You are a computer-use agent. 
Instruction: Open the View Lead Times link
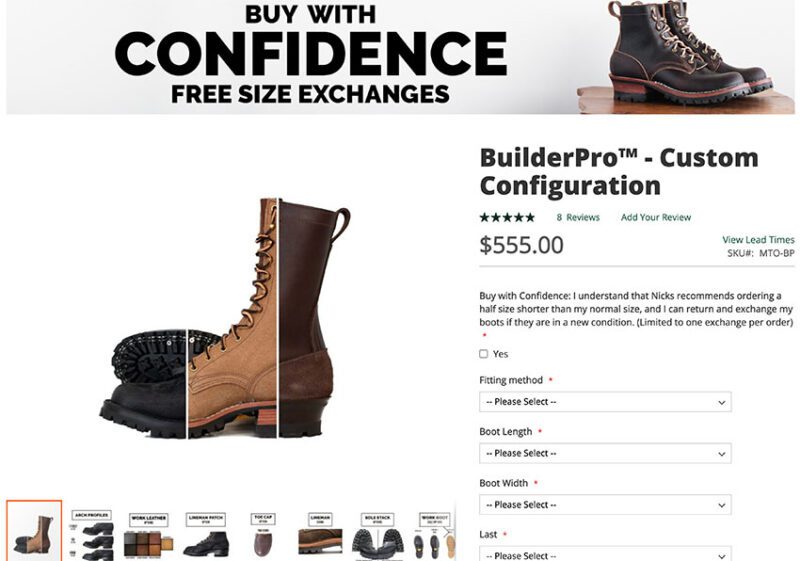pyautogui.click(x=758, y=240)
